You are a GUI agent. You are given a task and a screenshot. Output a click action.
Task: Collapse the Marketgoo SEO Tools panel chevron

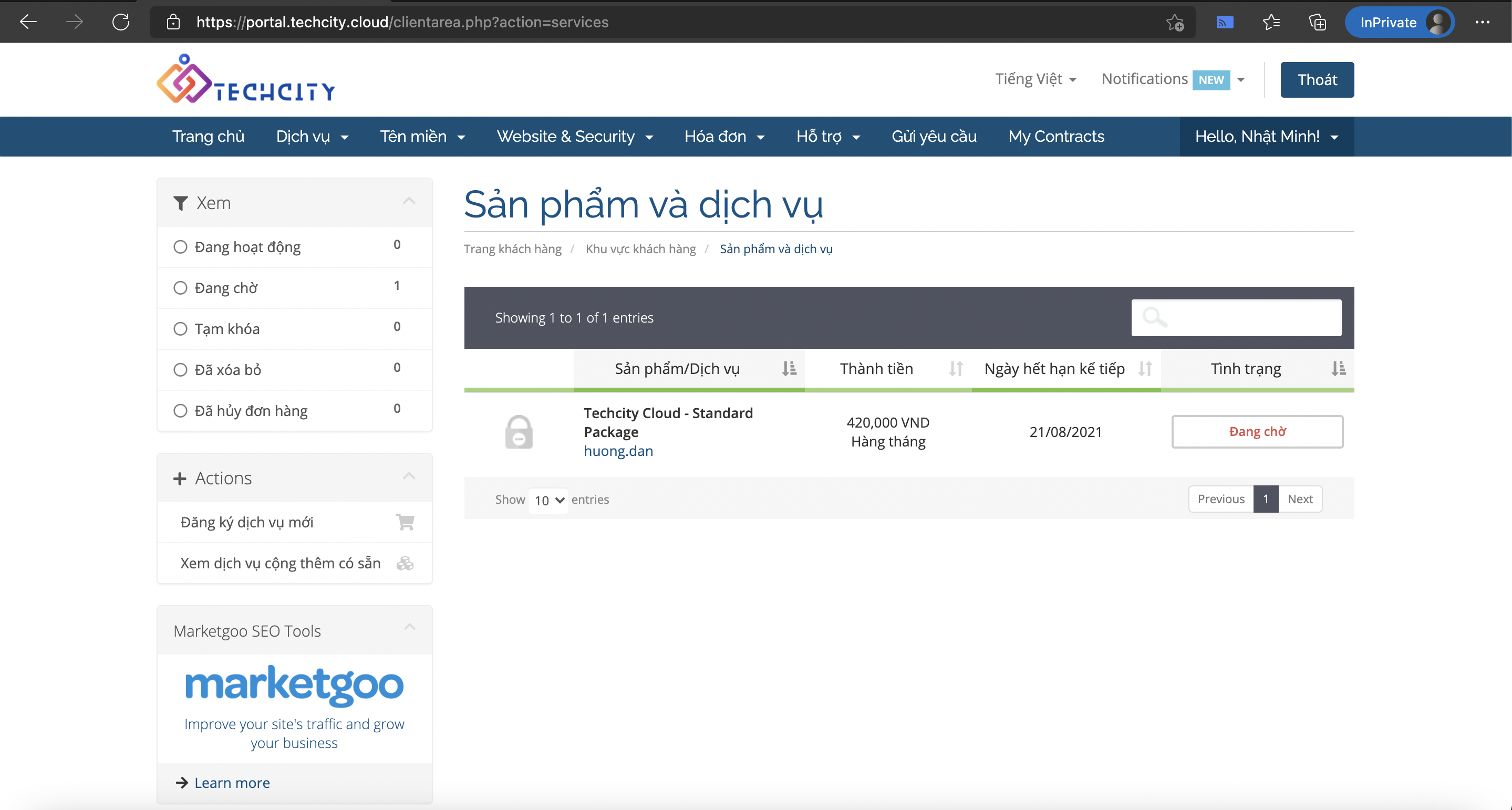point(410,627)
